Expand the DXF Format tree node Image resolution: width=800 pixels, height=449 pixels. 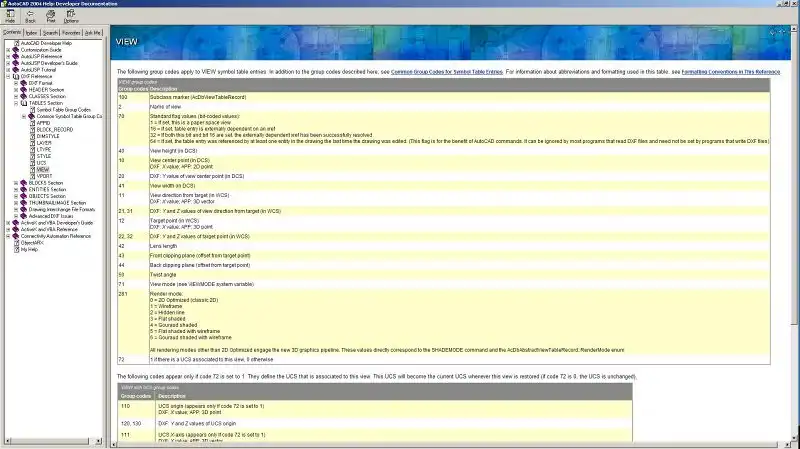pos(16,83)
